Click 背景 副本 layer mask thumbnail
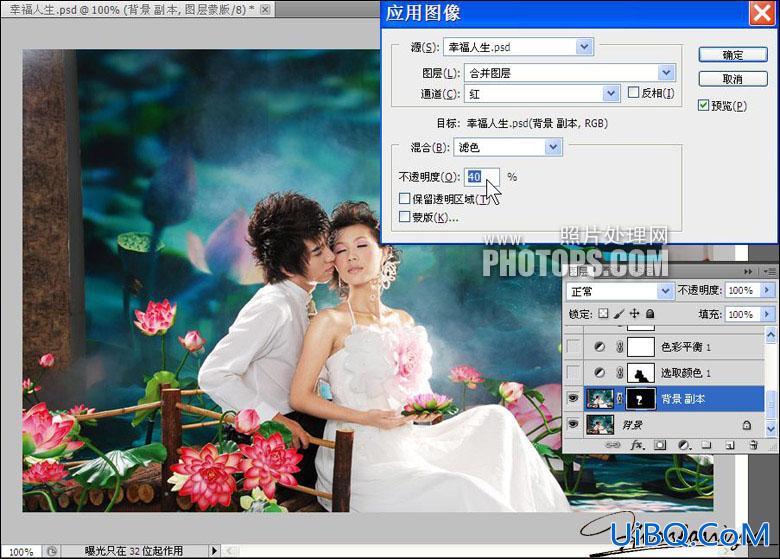780x559 pixels. coord(640,398)
